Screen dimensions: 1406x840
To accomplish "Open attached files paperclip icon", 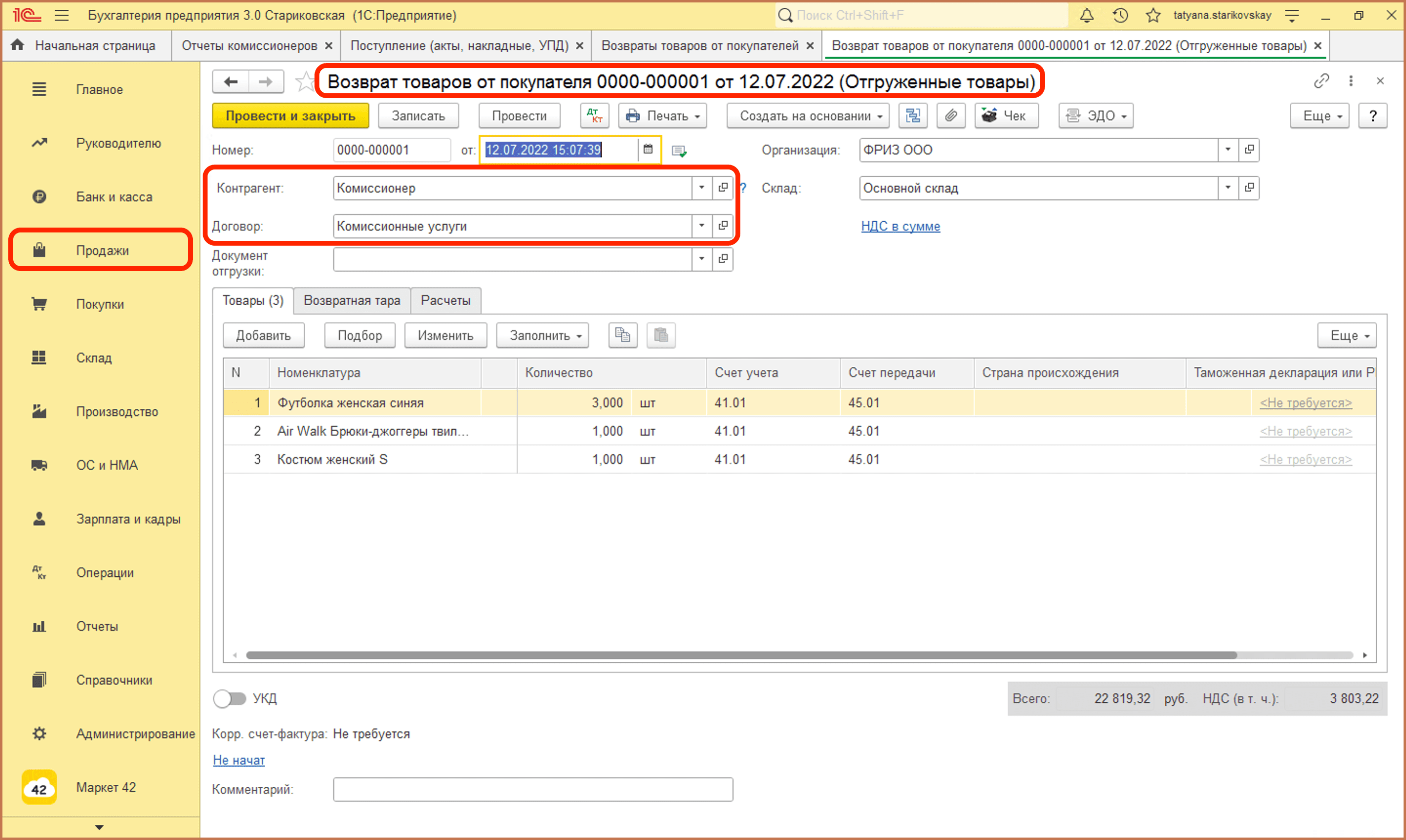I will 951,116.
